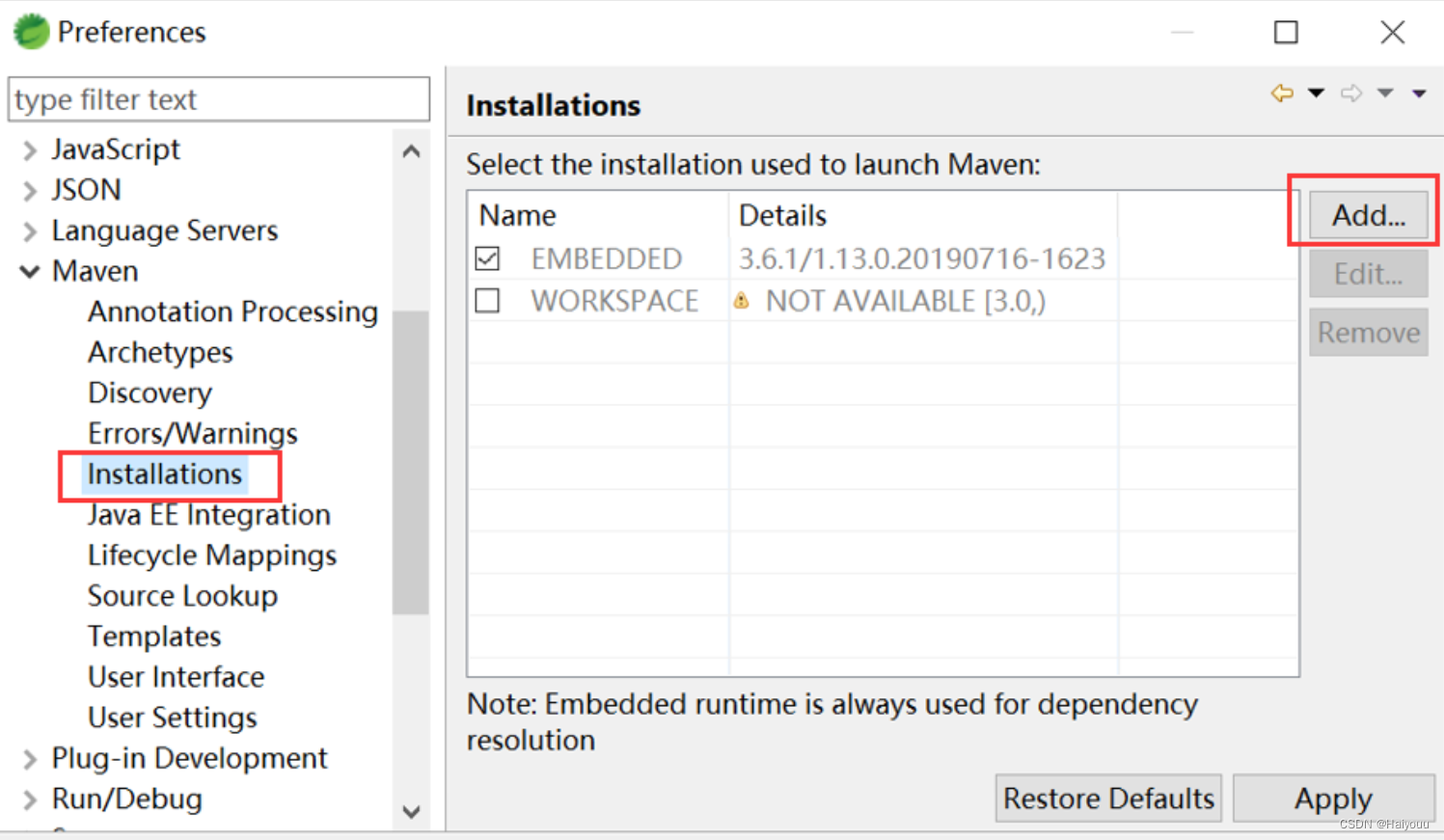Collapse the Maven tree node

pyautogui.click(x=28, y=271)
